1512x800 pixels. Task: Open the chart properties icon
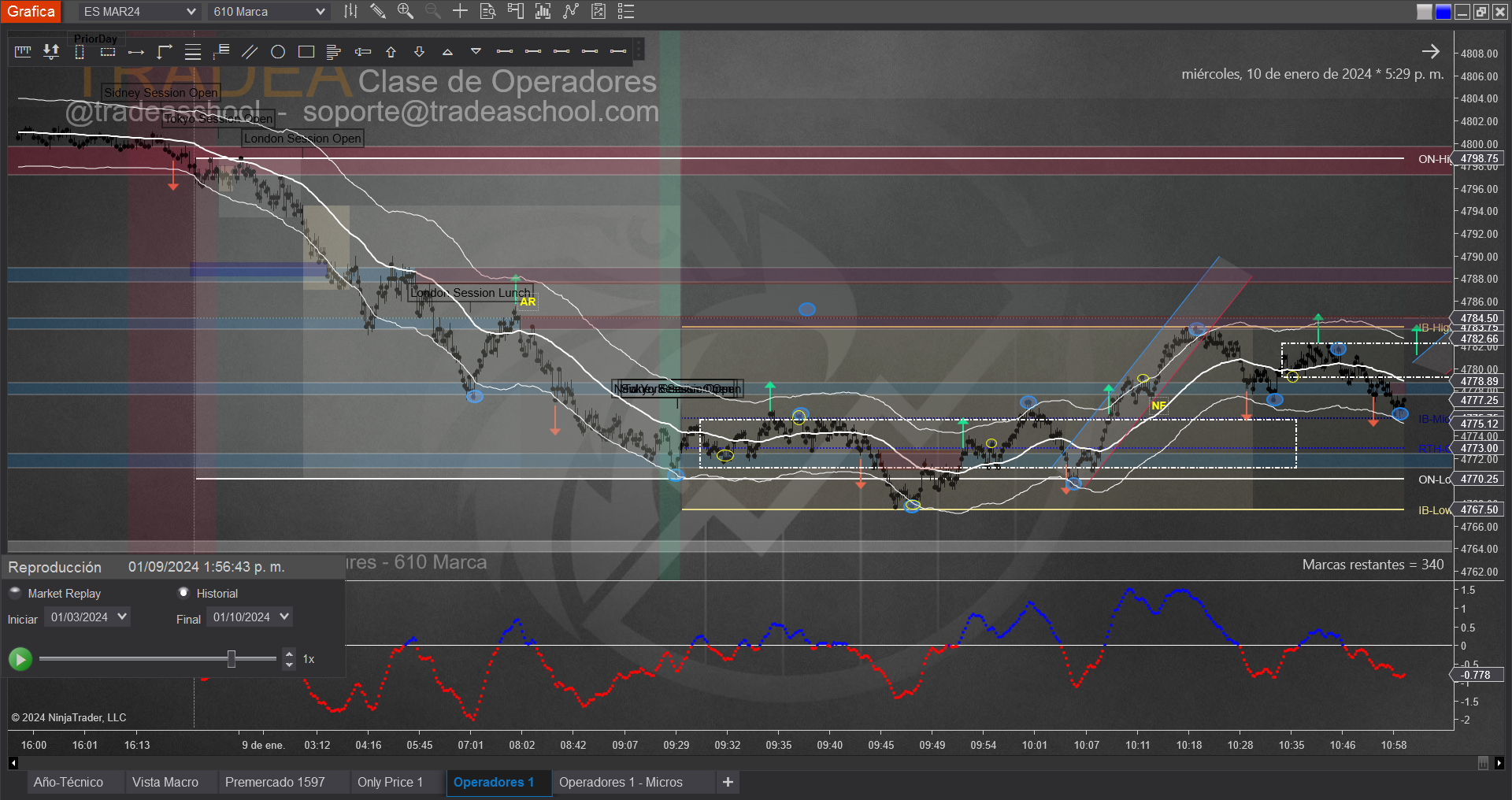[598, 11]
